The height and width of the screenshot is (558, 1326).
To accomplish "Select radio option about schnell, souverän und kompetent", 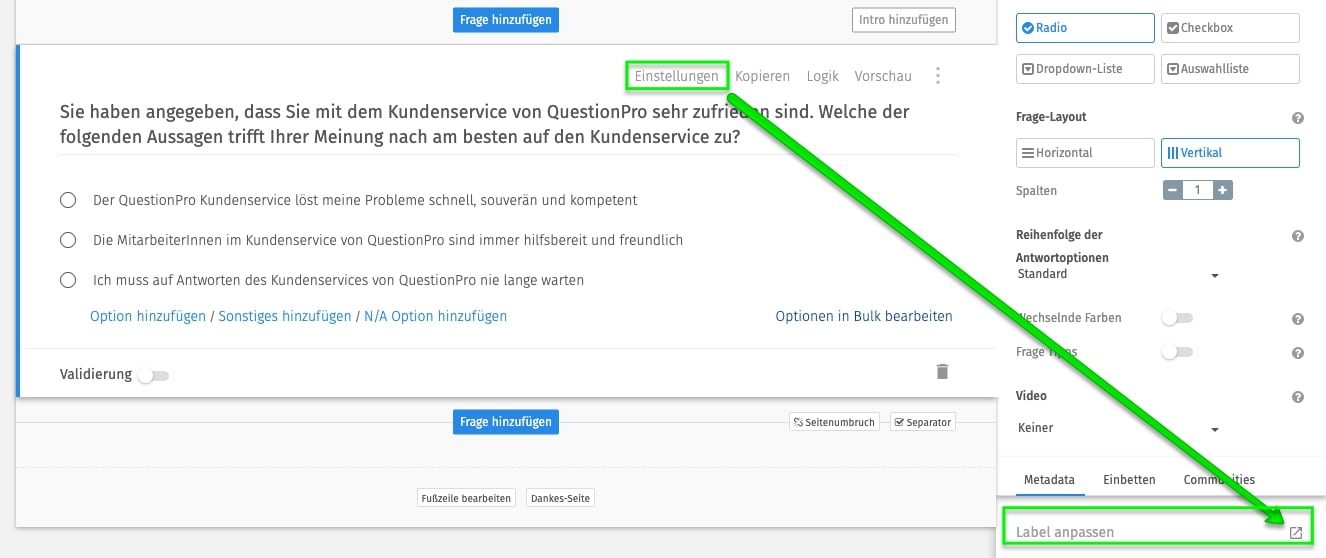I will pos(68,200).
